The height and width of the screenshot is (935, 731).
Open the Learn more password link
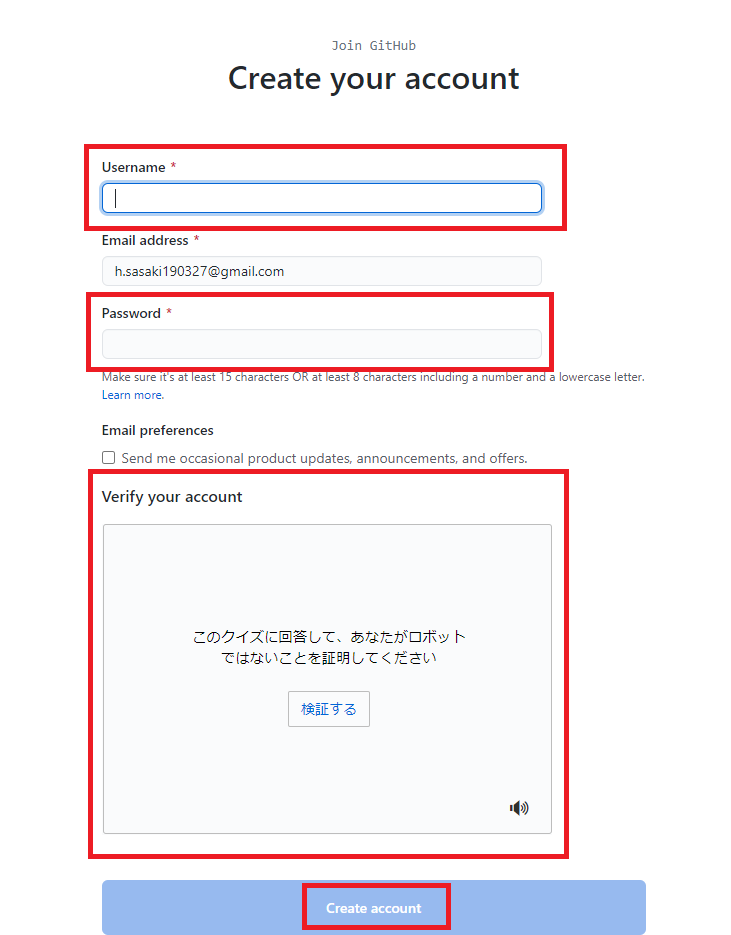pos(132,395)
